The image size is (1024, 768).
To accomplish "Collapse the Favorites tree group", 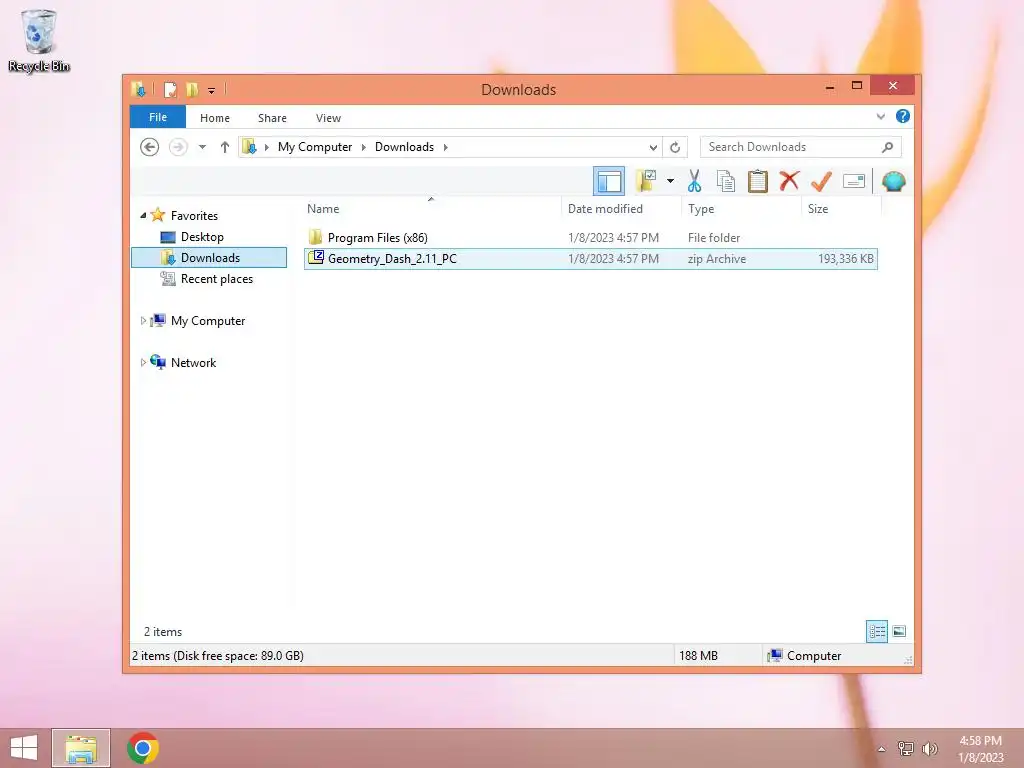I will pyautogui.click(x=143, y=216).
